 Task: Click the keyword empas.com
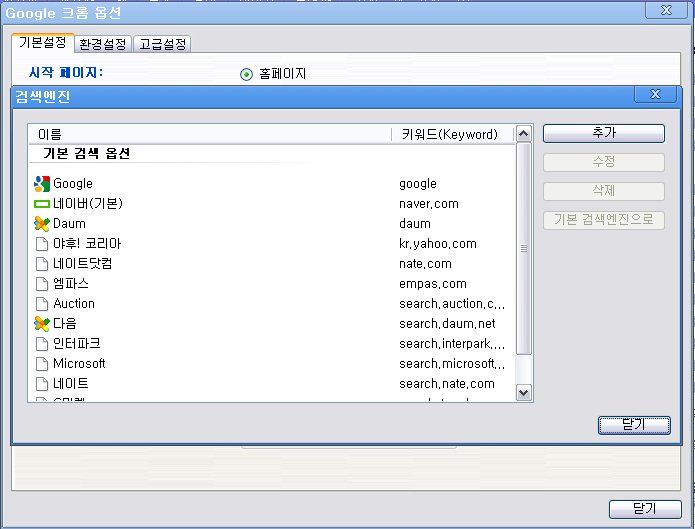click(433, 284)
